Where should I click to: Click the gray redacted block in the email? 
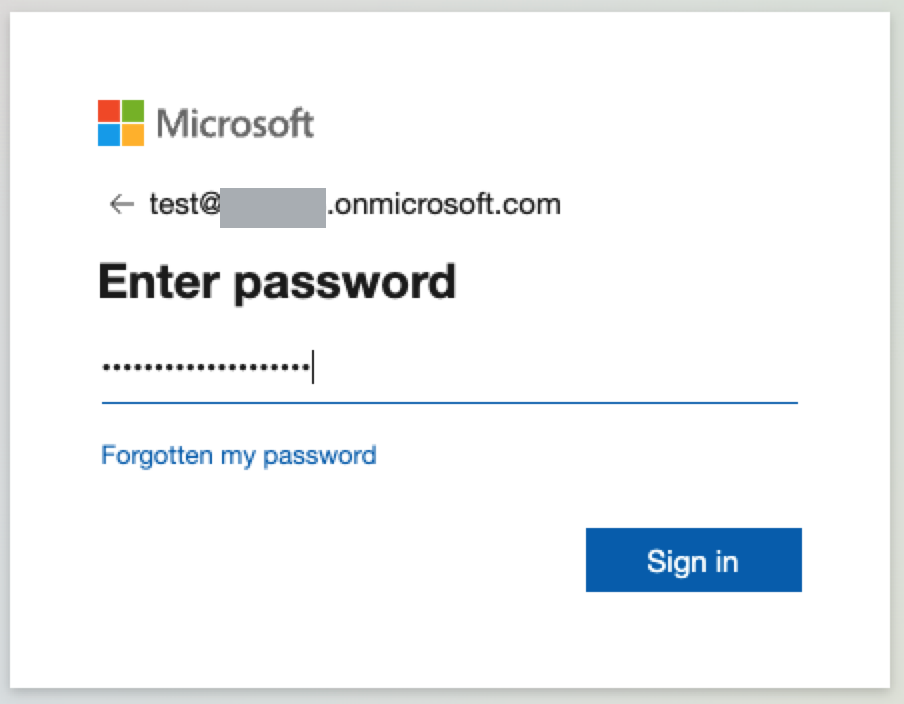coord(273,206)
